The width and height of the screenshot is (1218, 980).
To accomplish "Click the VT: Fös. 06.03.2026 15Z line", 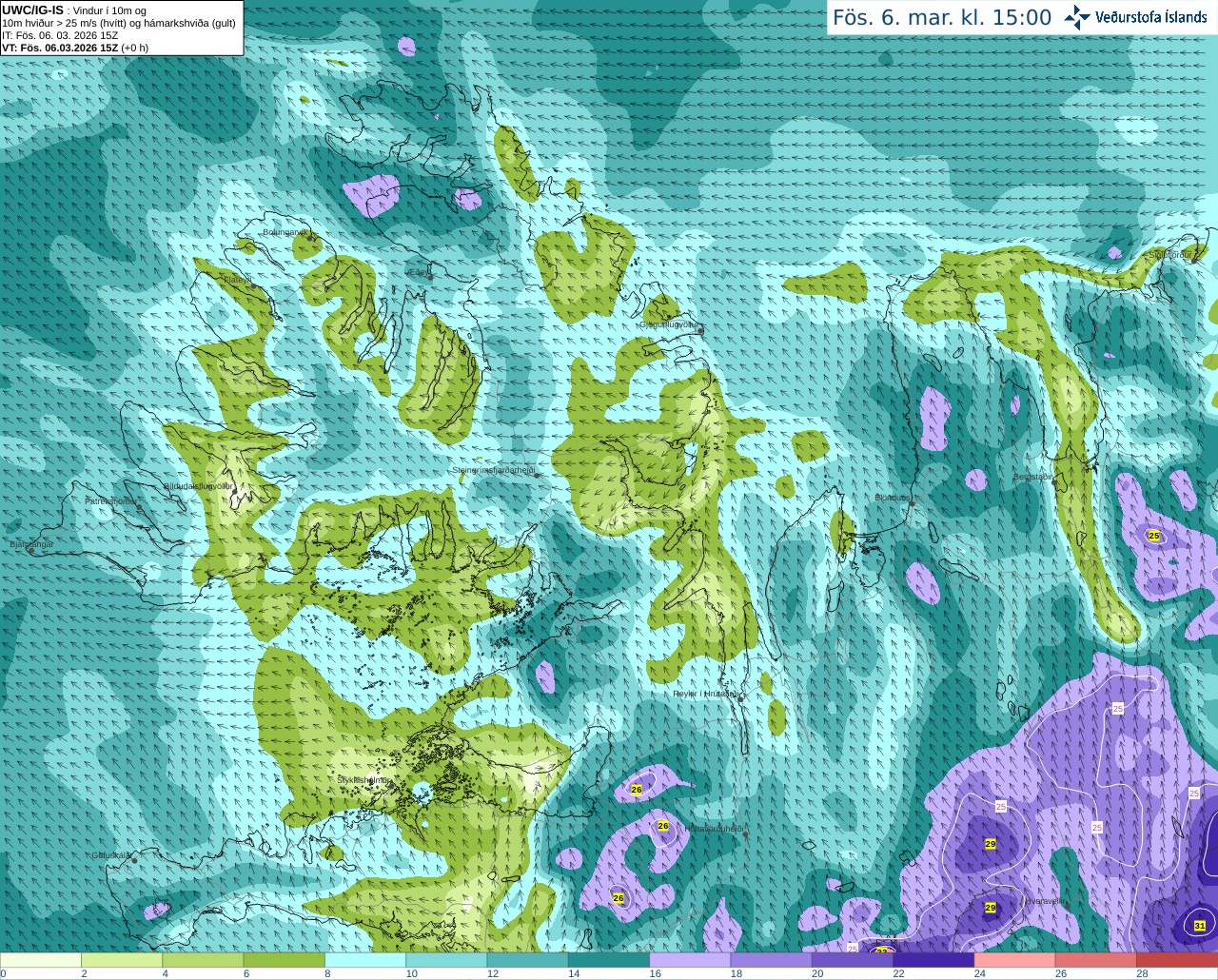I will pos(75,48).
